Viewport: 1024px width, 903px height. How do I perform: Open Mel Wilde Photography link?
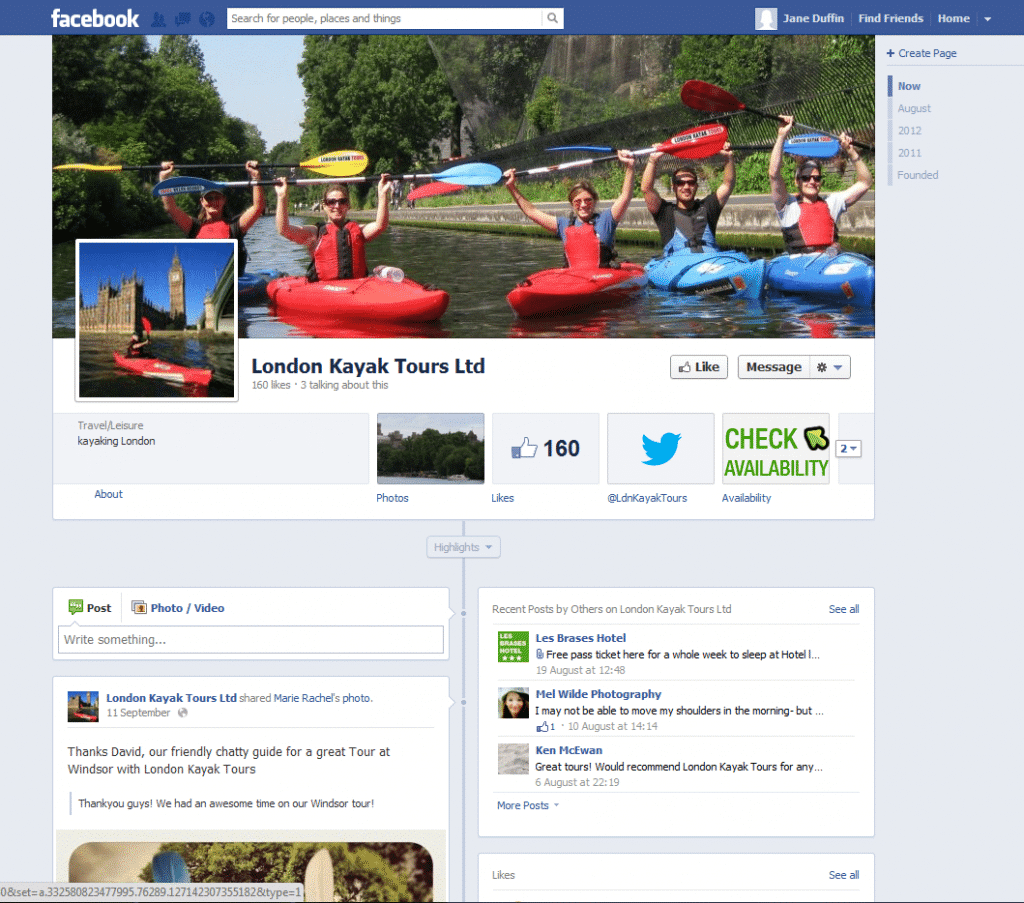click(598, 694)
